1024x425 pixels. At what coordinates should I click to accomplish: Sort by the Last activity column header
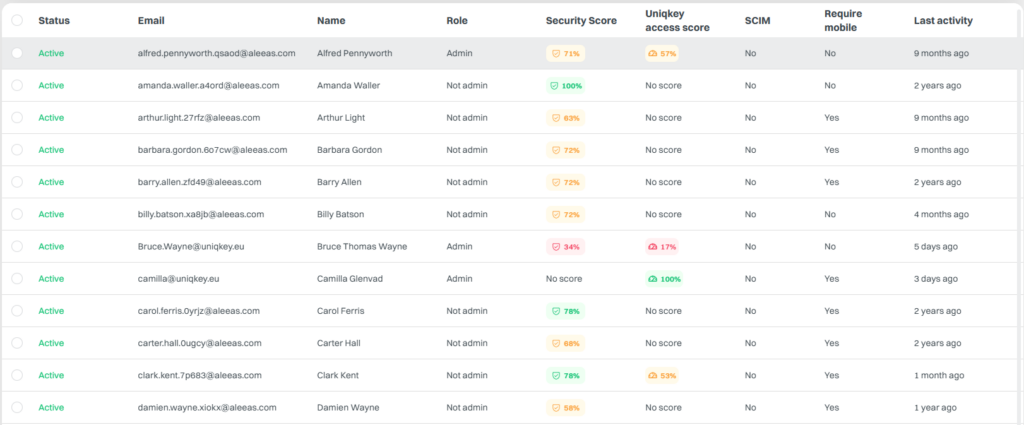pos(943,21)
